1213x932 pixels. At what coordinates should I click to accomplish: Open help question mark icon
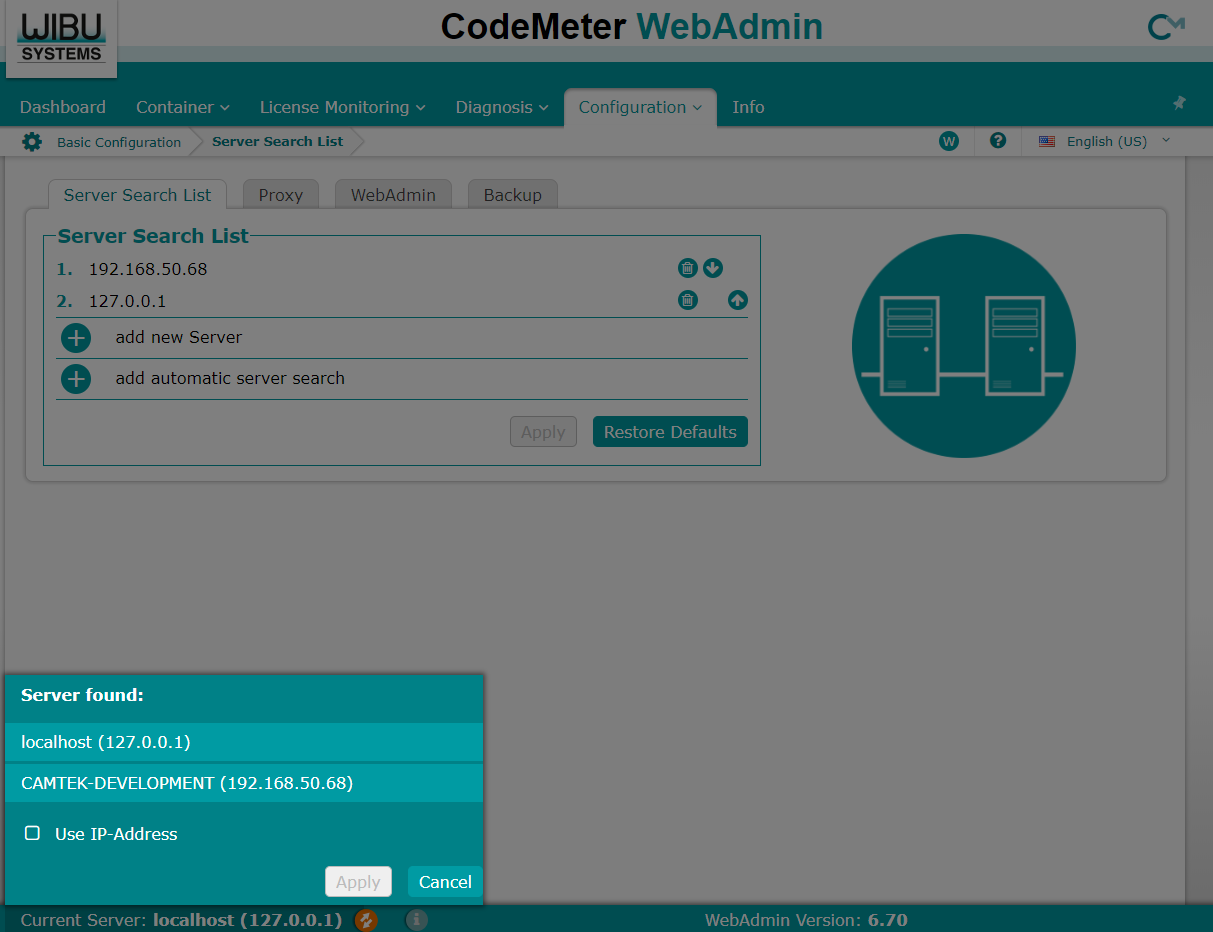click(x=998, y=140)
